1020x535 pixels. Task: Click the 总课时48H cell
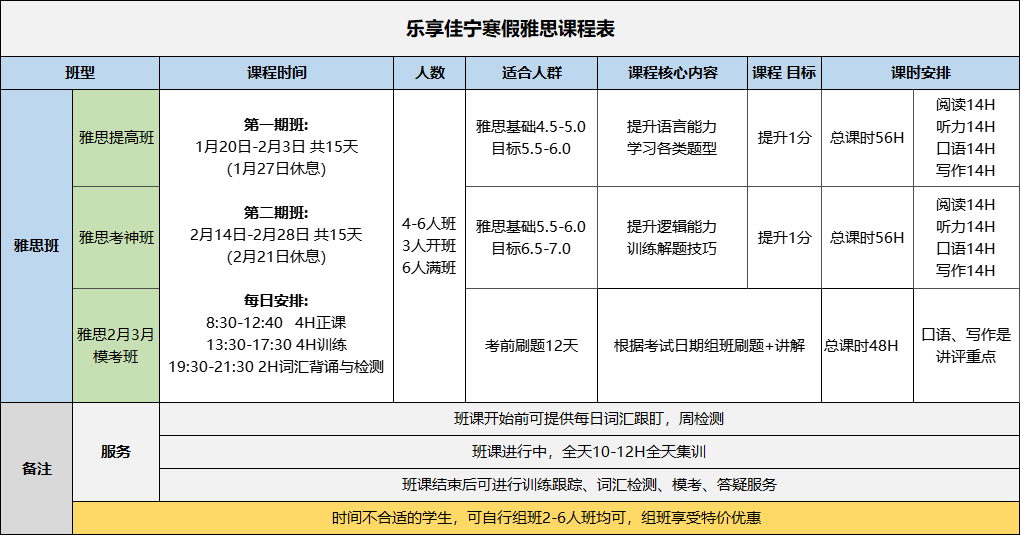(867, 346)
